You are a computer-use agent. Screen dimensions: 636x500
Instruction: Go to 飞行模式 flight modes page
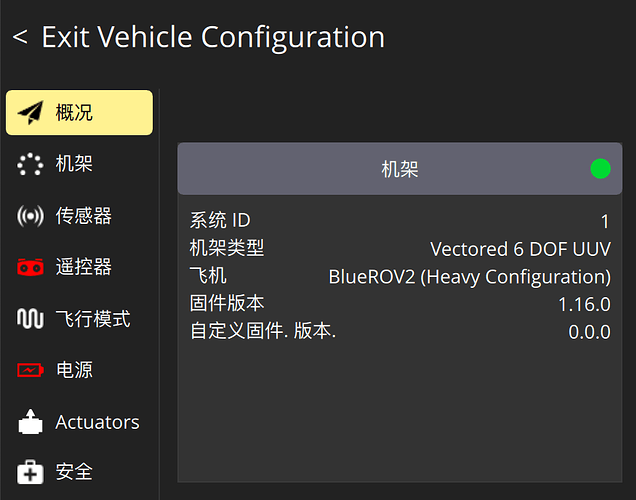[x=93, y=319]
